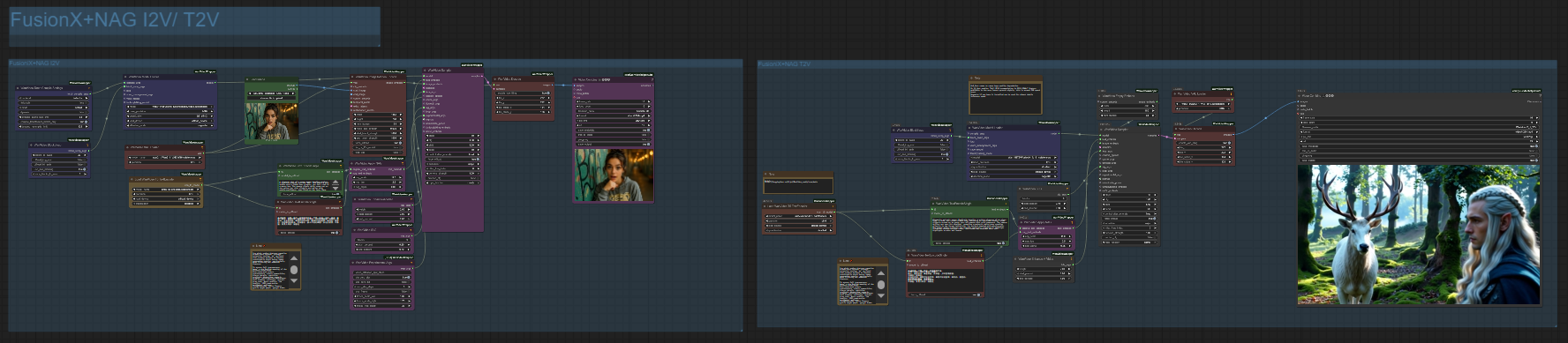Image resolution: width=1568 pixels, height=343 pixels.
Task: Open VAE name dropdown in red I2V VAE Loader
Action: click(x=165, y=158)
